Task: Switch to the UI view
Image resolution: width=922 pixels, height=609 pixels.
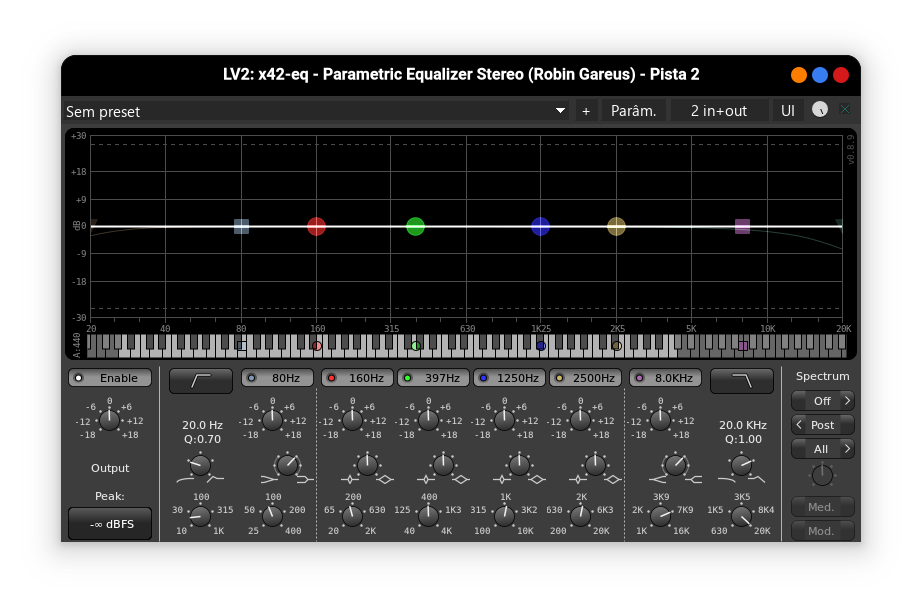Action: tap(787, 110)
